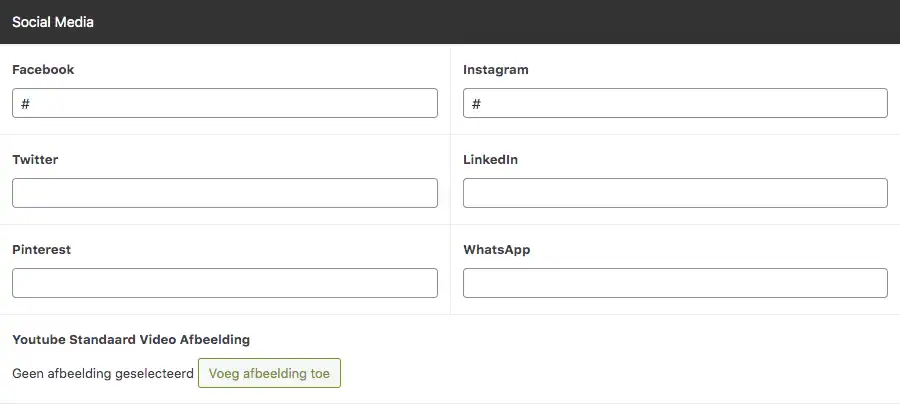Click the LinkedIn label
The width and height of the screenshot is (900, 404).
pyautogui.click(x=491, y=160)
